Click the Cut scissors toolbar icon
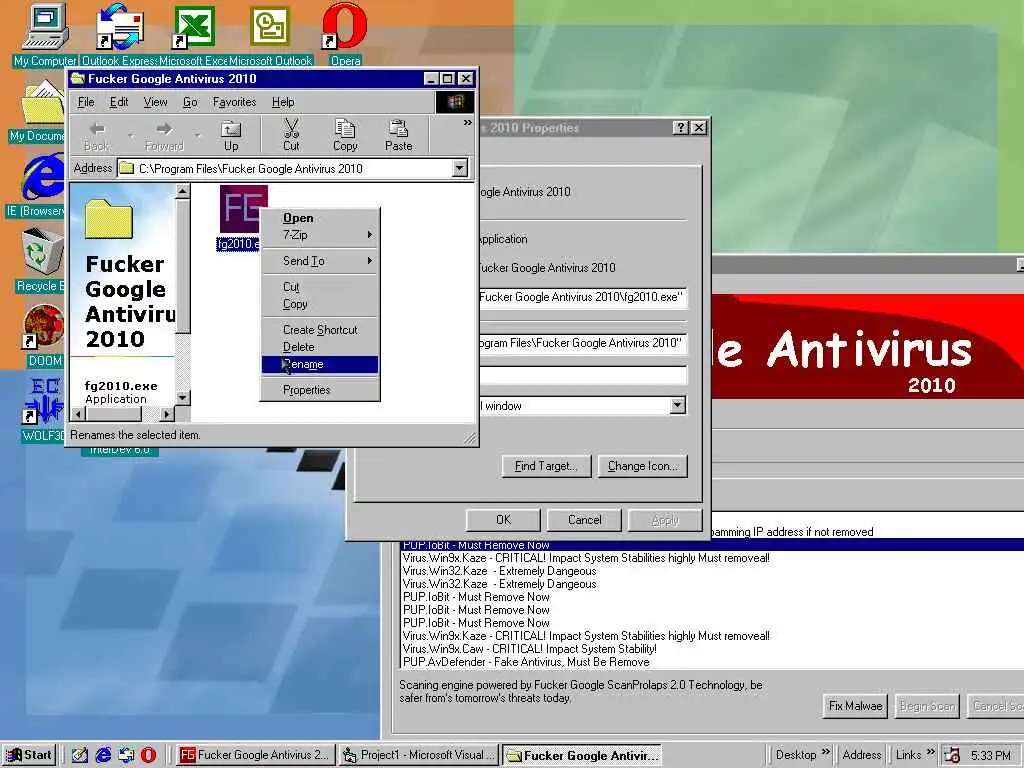 pos(291,136)
